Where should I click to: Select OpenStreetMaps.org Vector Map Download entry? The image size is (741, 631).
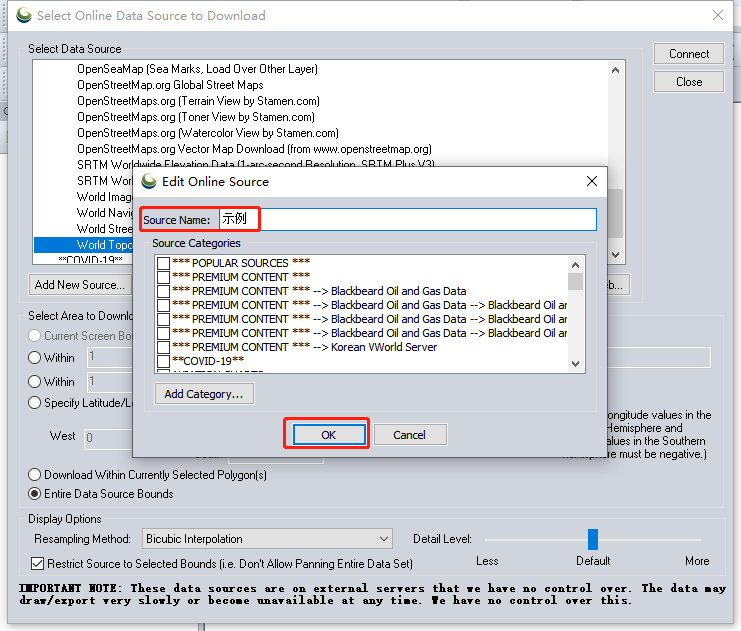coord(254,149)
